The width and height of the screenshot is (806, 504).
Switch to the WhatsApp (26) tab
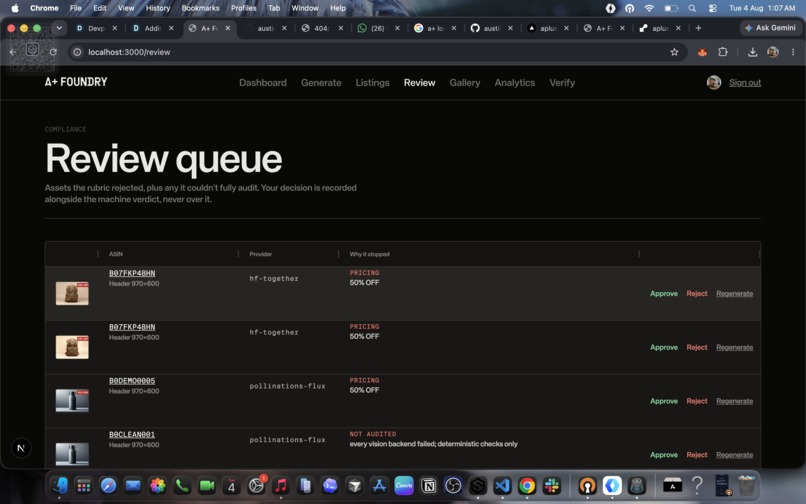click(x=378, y=28)
